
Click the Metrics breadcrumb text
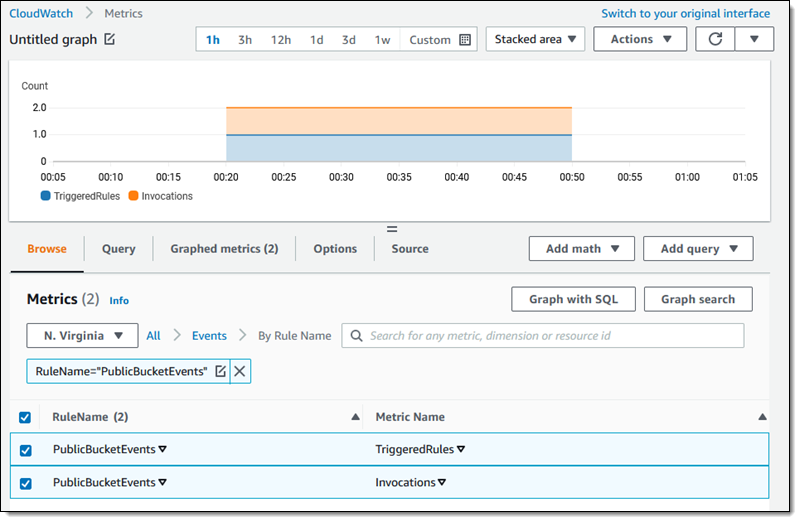(123, 14)
